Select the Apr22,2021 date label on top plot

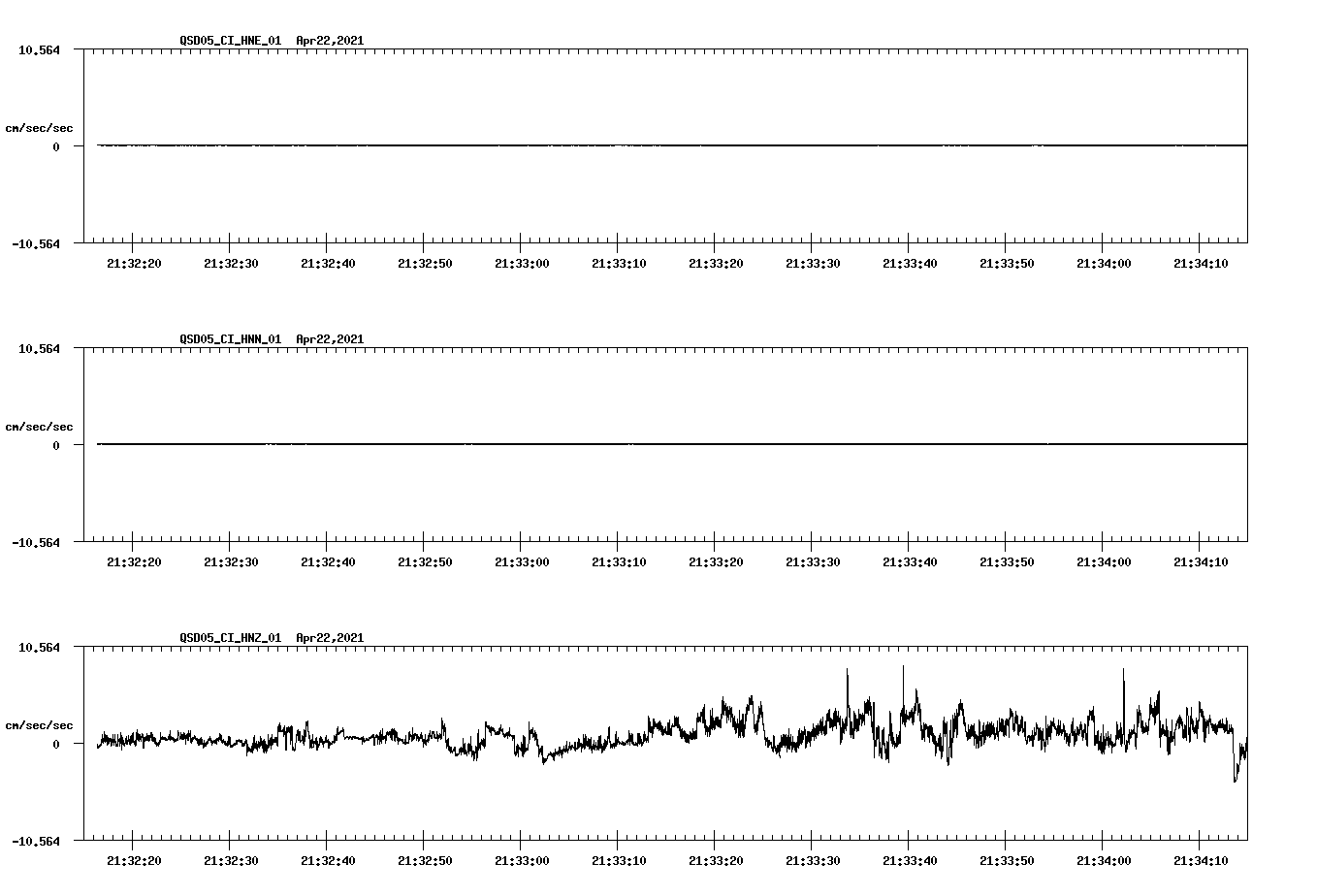(329, 42)
